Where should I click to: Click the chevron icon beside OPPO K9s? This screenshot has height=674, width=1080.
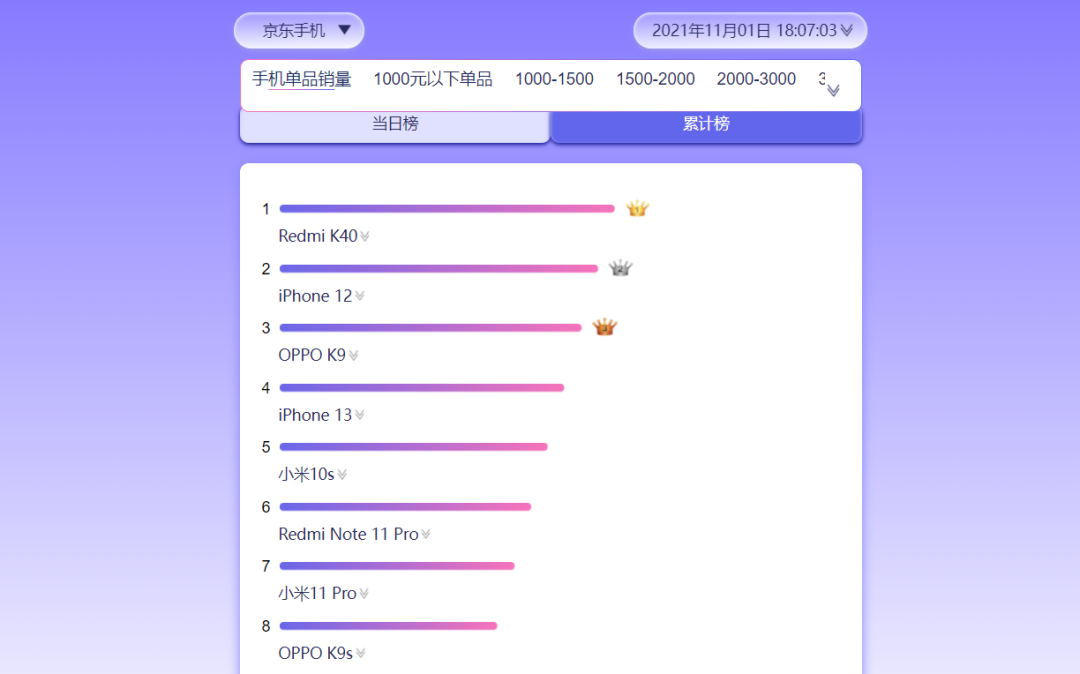(360, 654)
